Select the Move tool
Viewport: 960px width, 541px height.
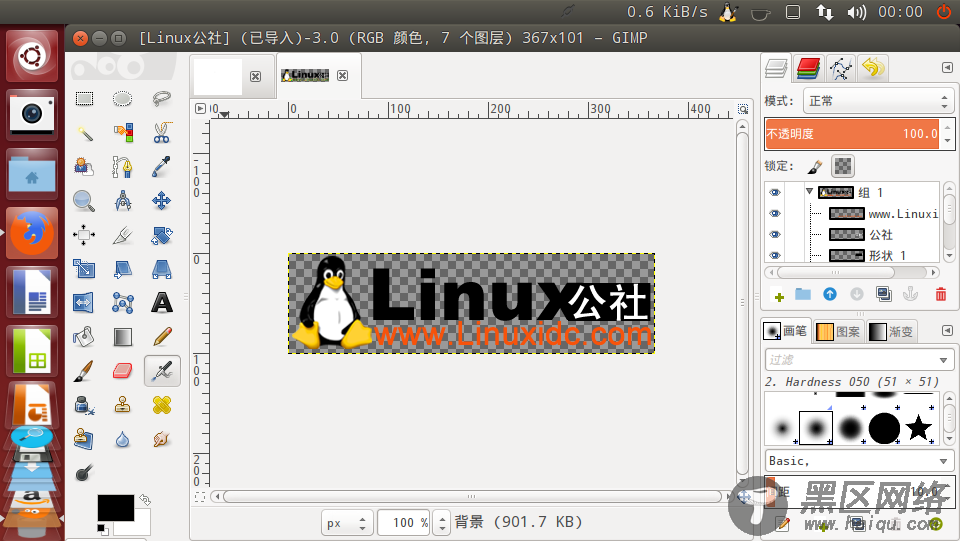[162, 201]
